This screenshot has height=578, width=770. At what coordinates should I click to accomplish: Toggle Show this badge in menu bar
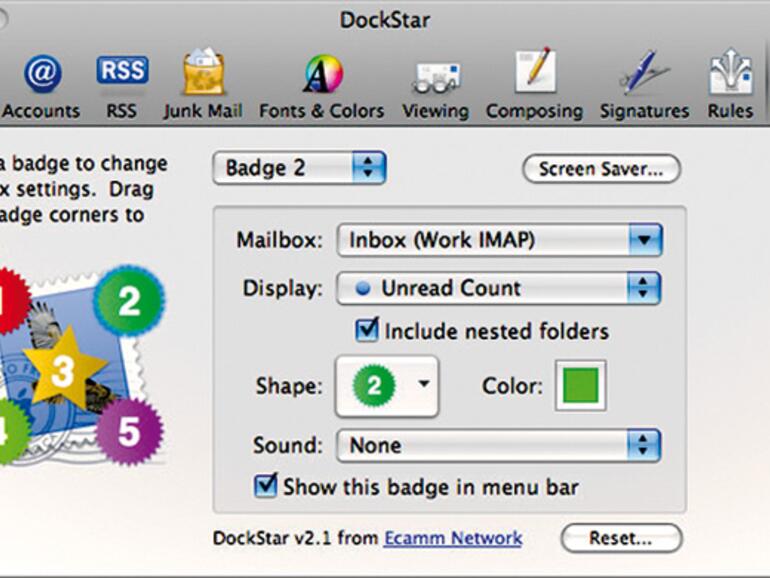click(266, 486)
